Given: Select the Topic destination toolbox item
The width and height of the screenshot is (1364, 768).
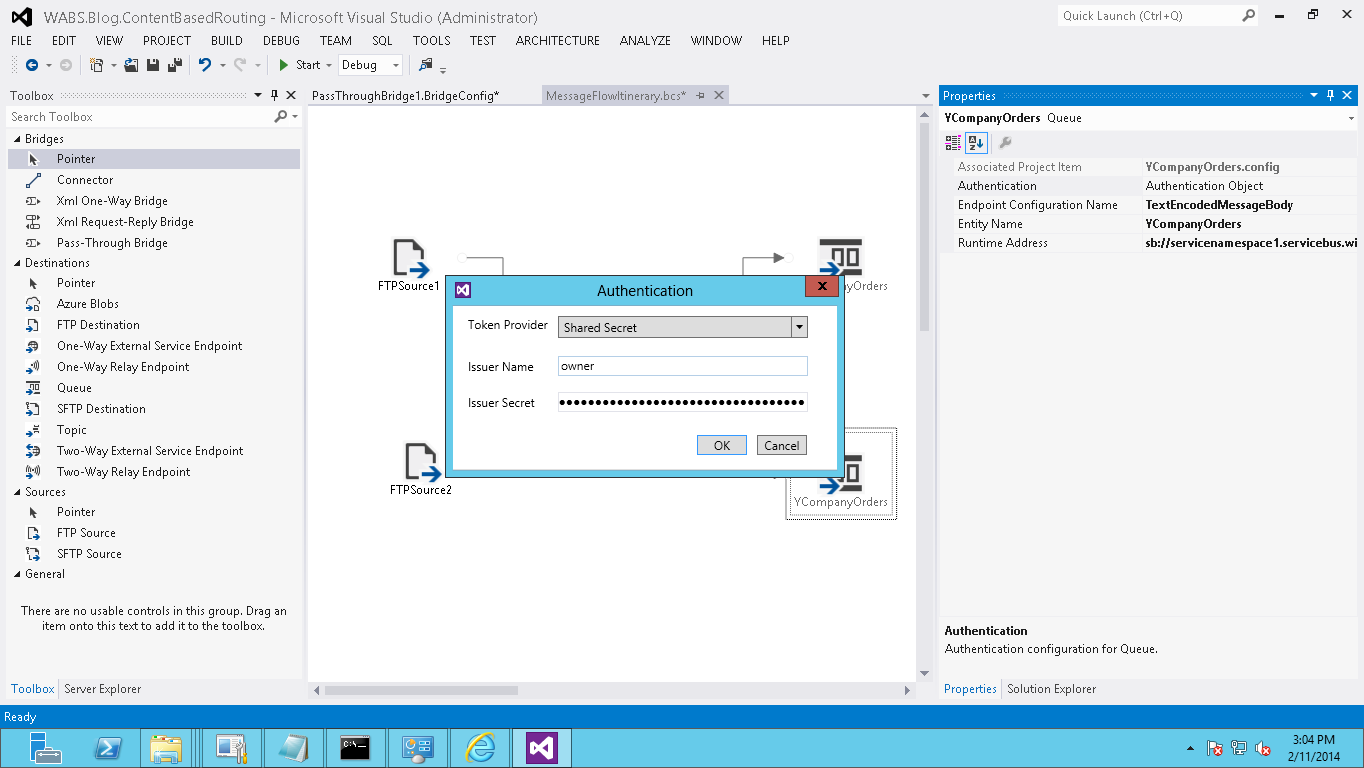Looking at the screenshot, I should [72, 430].
